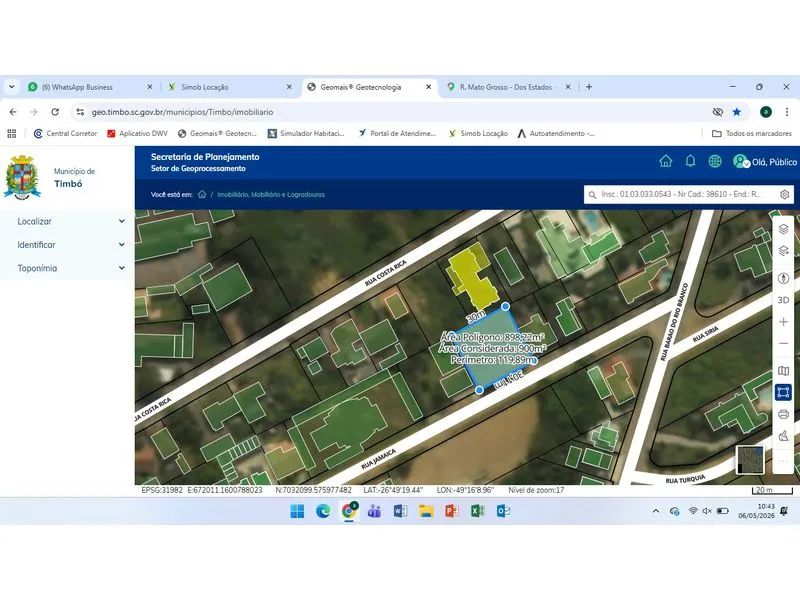Image resolution: width=800 pixels, height=600 pixels.
Task: Open the folded map icon tool
Action: point(783,370)
